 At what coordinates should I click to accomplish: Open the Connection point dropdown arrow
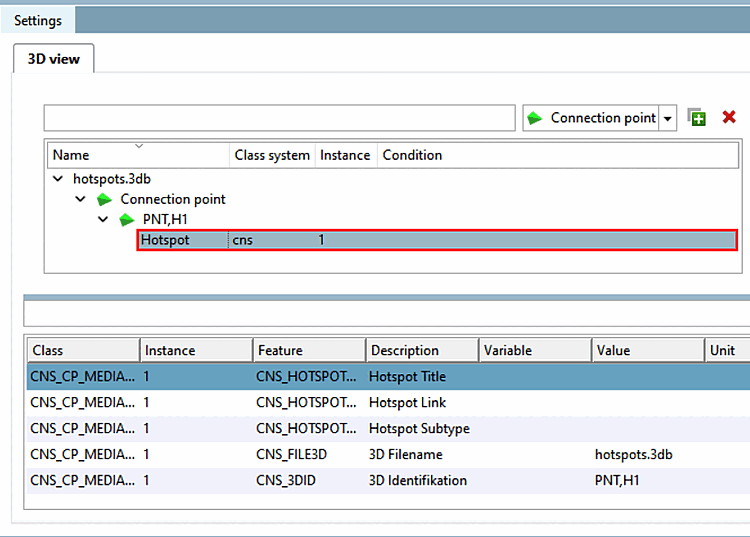point(668,118)
